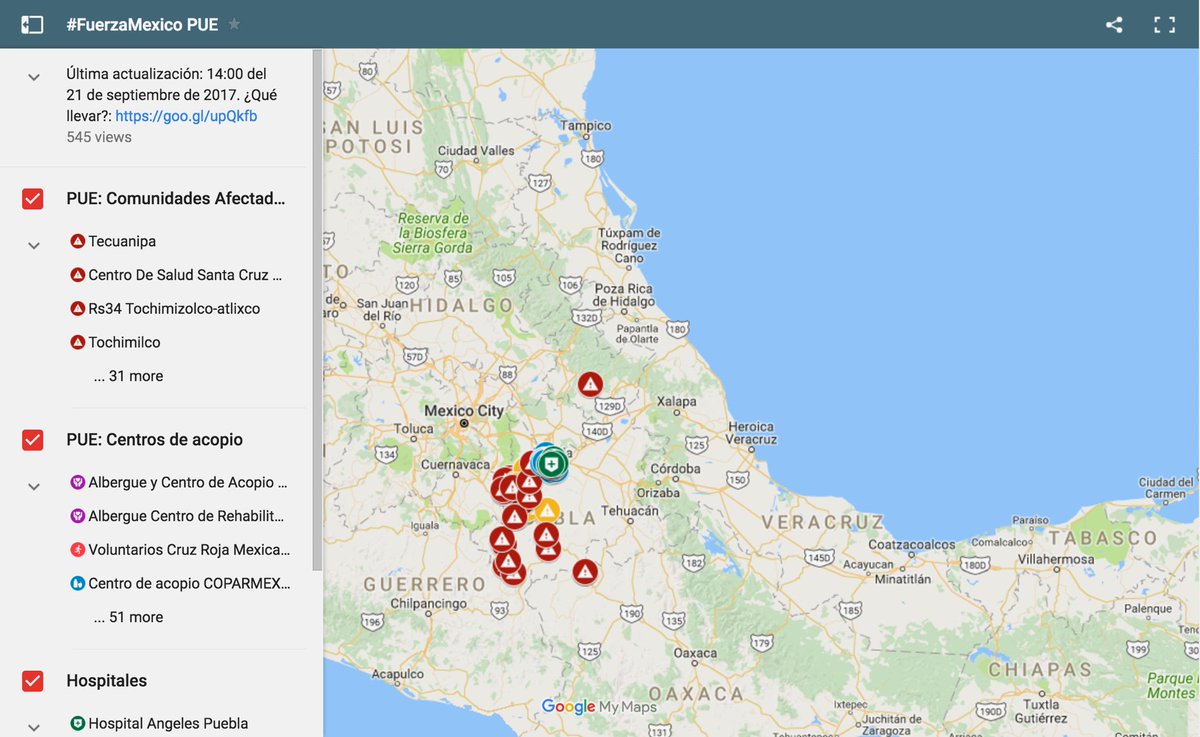Click the green hospital marker on map
The image size is (1200, 737).
point(550,463)
